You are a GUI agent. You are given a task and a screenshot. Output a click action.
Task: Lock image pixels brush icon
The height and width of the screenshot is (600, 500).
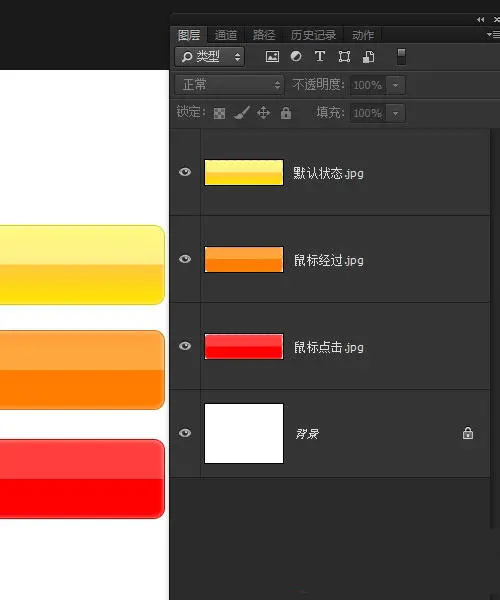(242, 113)
